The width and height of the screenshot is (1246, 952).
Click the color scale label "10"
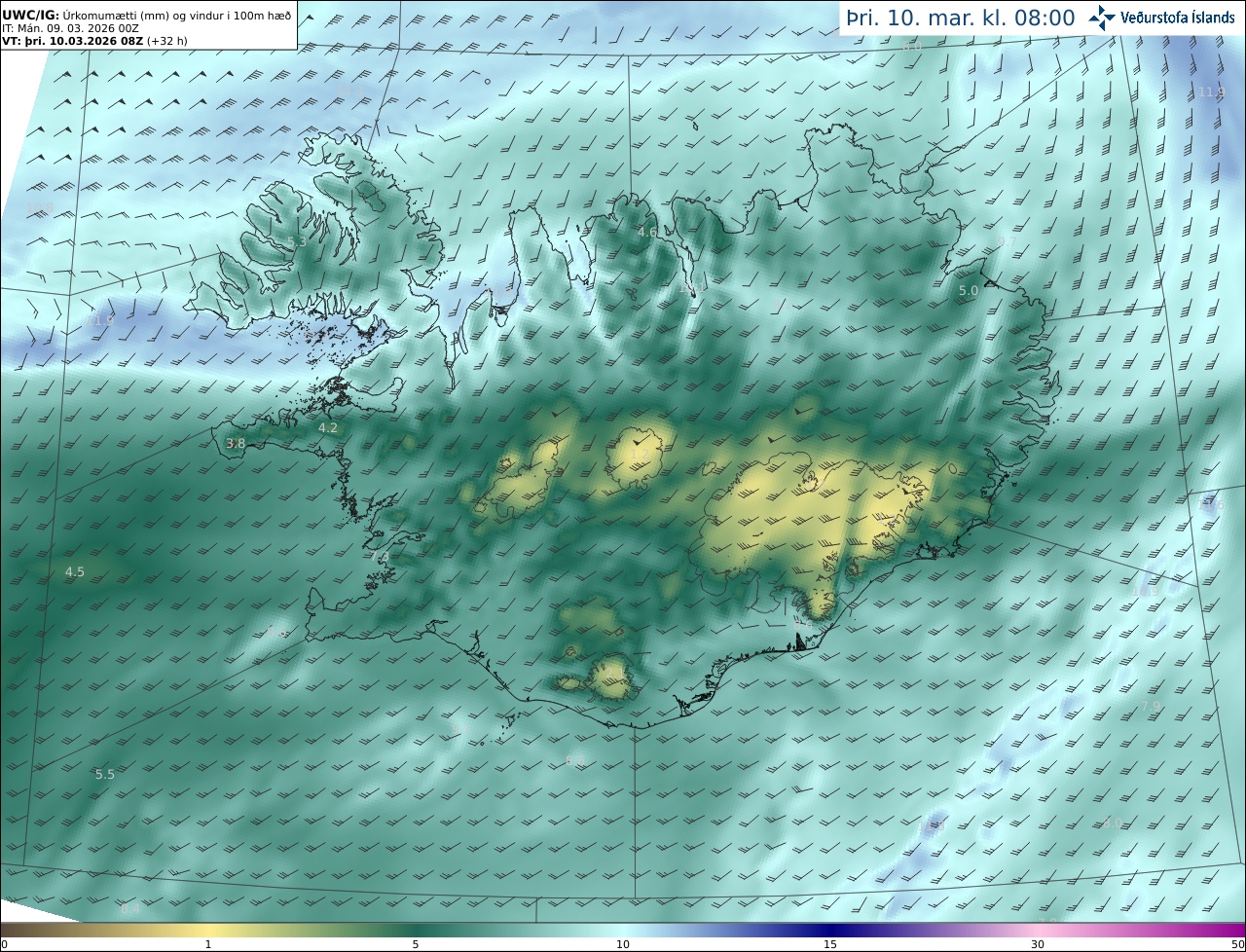click(x=623, y=944)
